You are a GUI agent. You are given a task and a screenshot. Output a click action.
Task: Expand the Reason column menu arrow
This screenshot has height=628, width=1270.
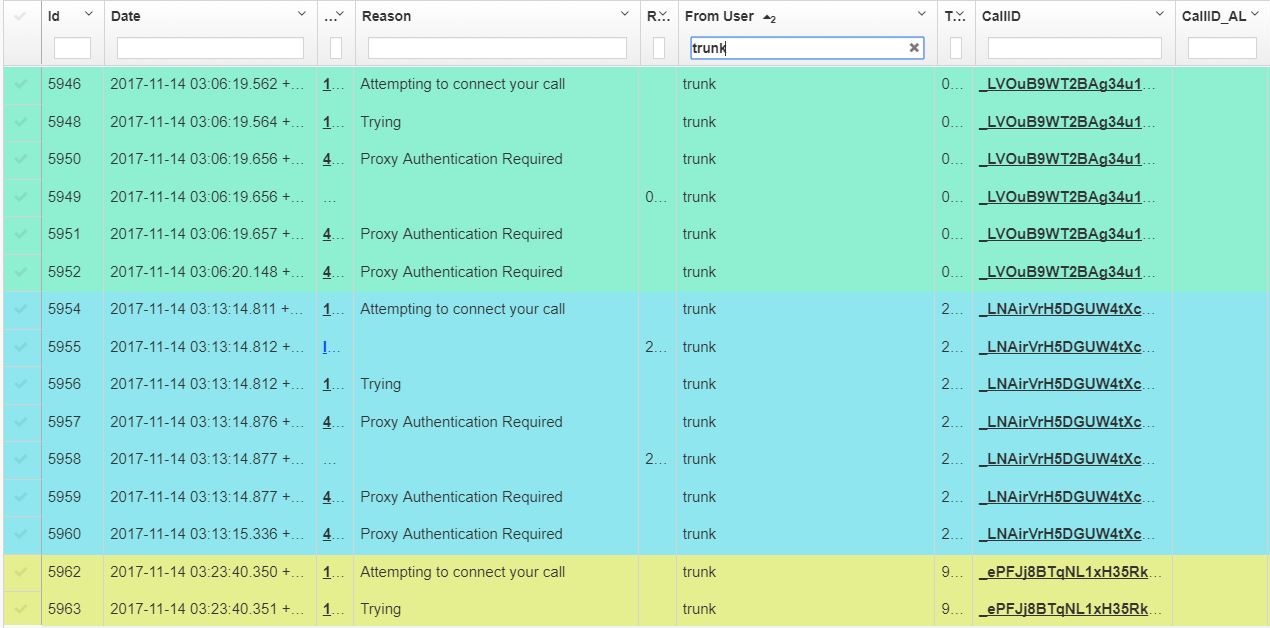(626, 15)
